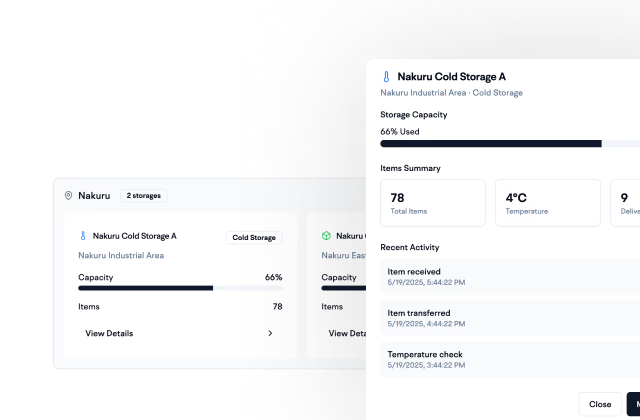Click the dark button right of Close

tap(633, 404)
